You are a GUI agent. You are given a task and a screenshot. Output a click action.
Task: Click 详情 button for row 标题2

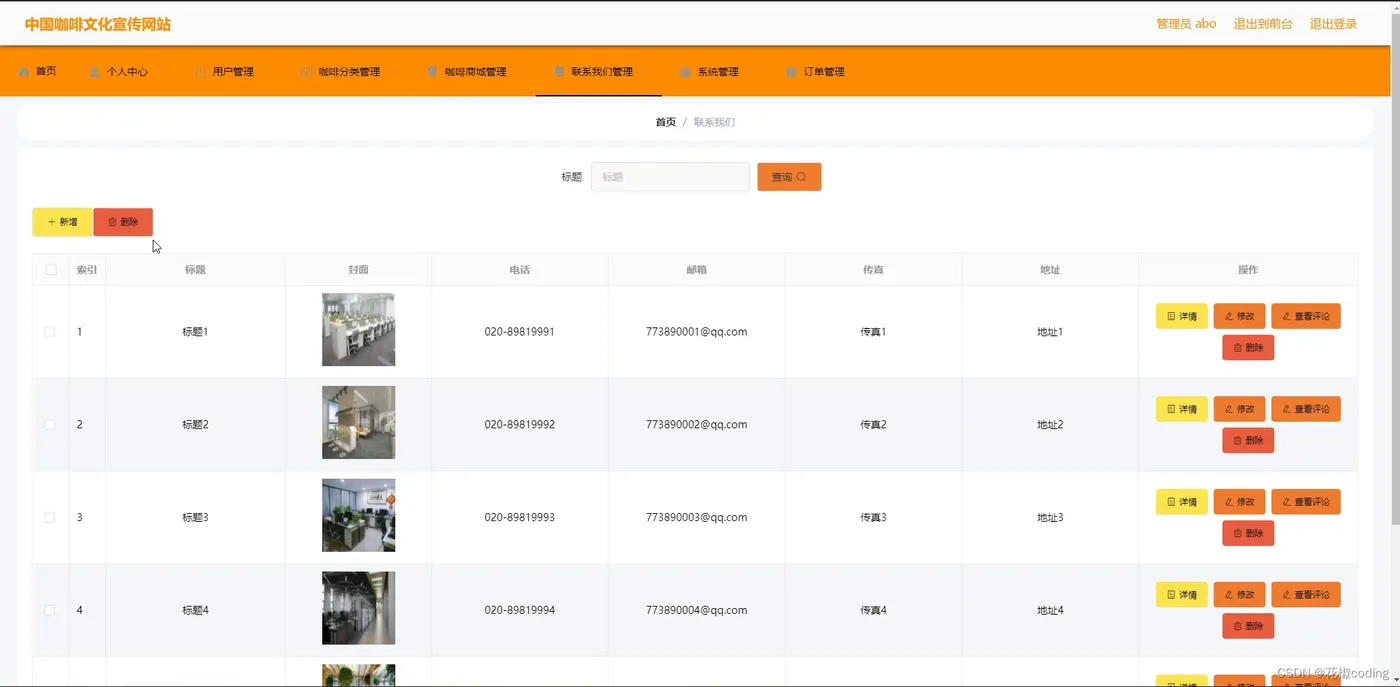tap(1182, 409)
